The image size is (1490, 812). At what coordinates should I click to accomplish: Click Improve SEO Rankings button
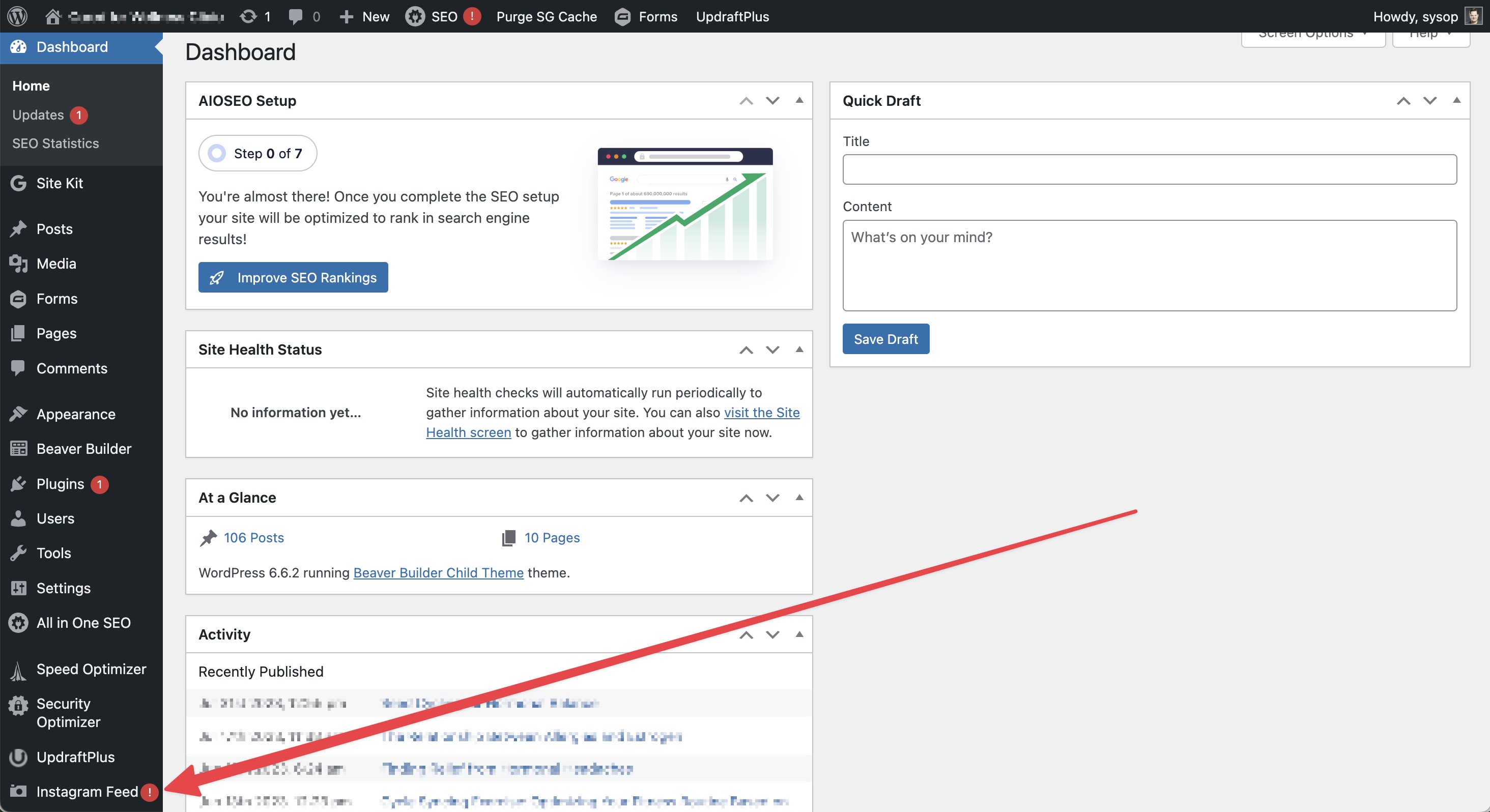[x=293, y=277]
